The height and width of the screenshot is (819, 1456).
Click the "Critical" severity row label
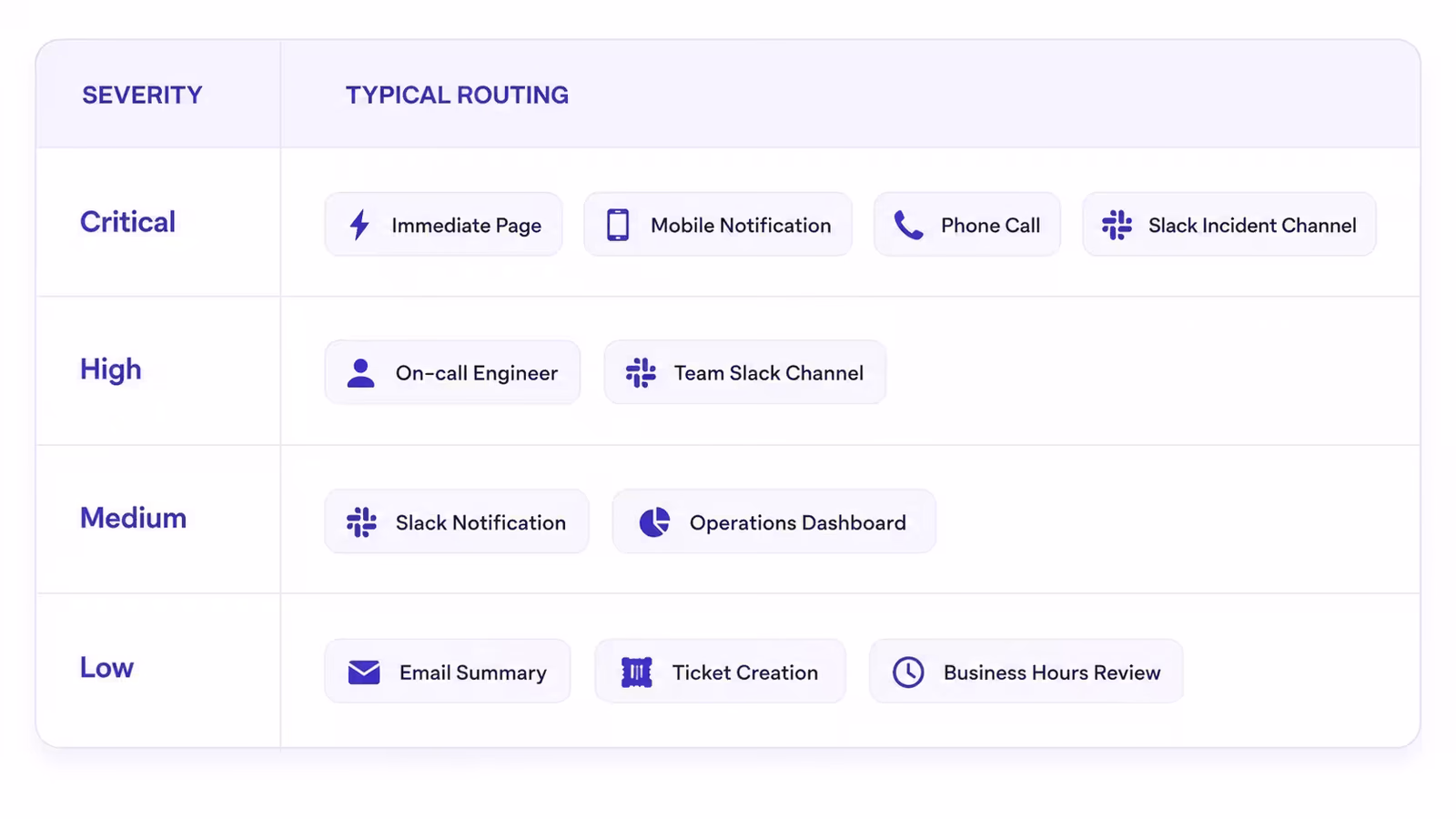pos(127,222)
